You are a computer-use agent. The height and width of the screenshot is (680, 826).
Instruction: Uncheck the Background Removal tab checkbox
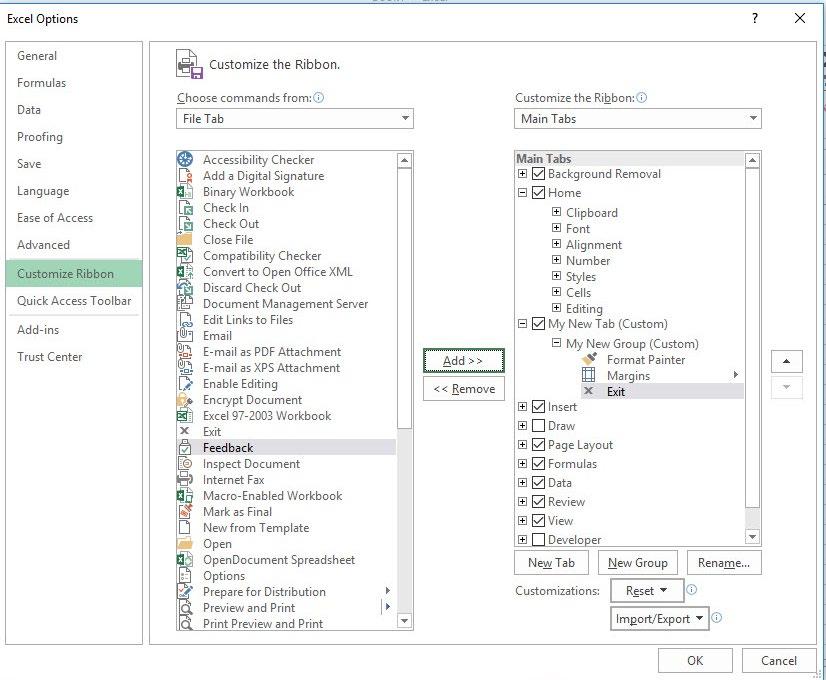point(538,173)
